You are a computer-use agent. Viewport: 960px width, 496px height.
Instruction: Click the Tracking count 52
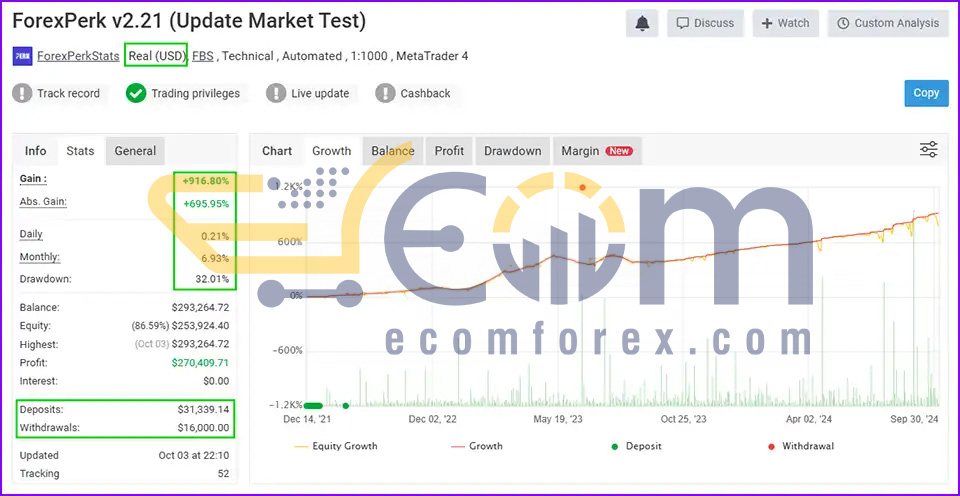pos(223,473)
